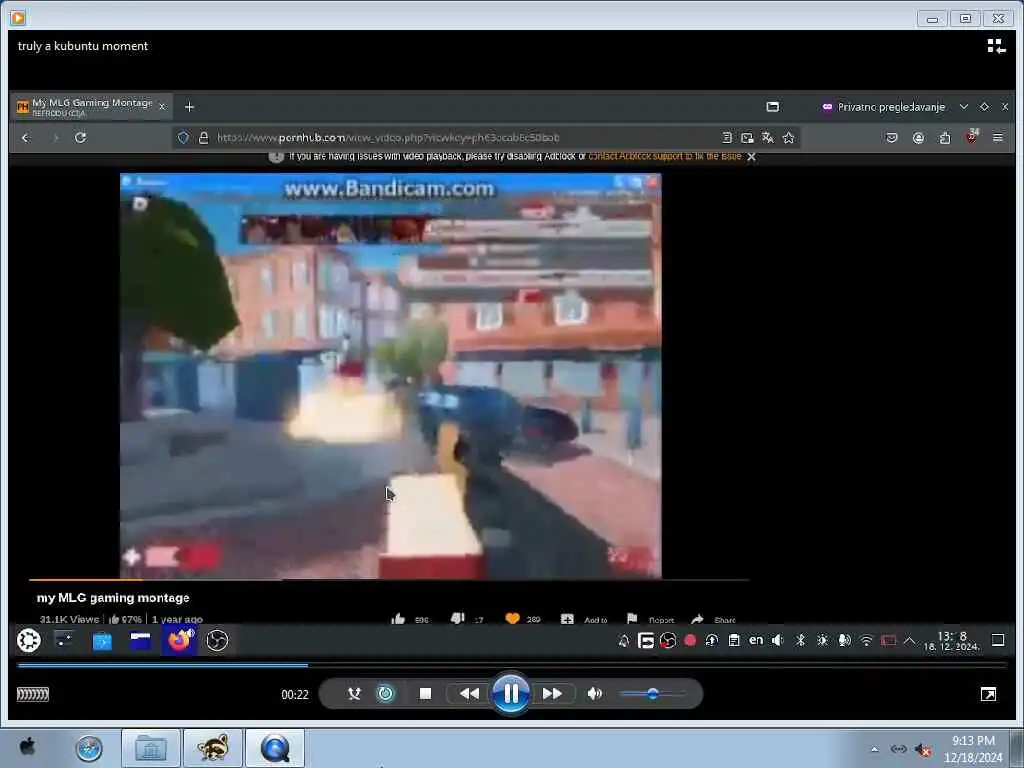Reload the page in recorded Firefox
The image size is (1024, 768).
tap(80, 138)
